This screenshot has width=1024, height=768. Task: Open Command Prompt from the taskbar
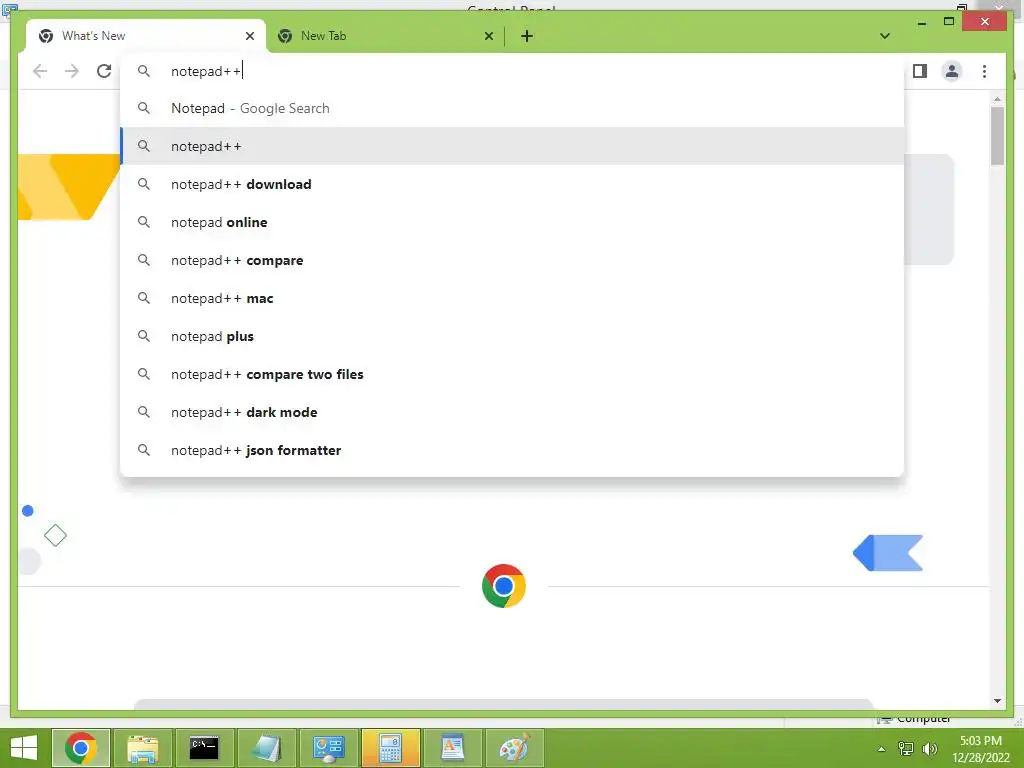(204, 748)
